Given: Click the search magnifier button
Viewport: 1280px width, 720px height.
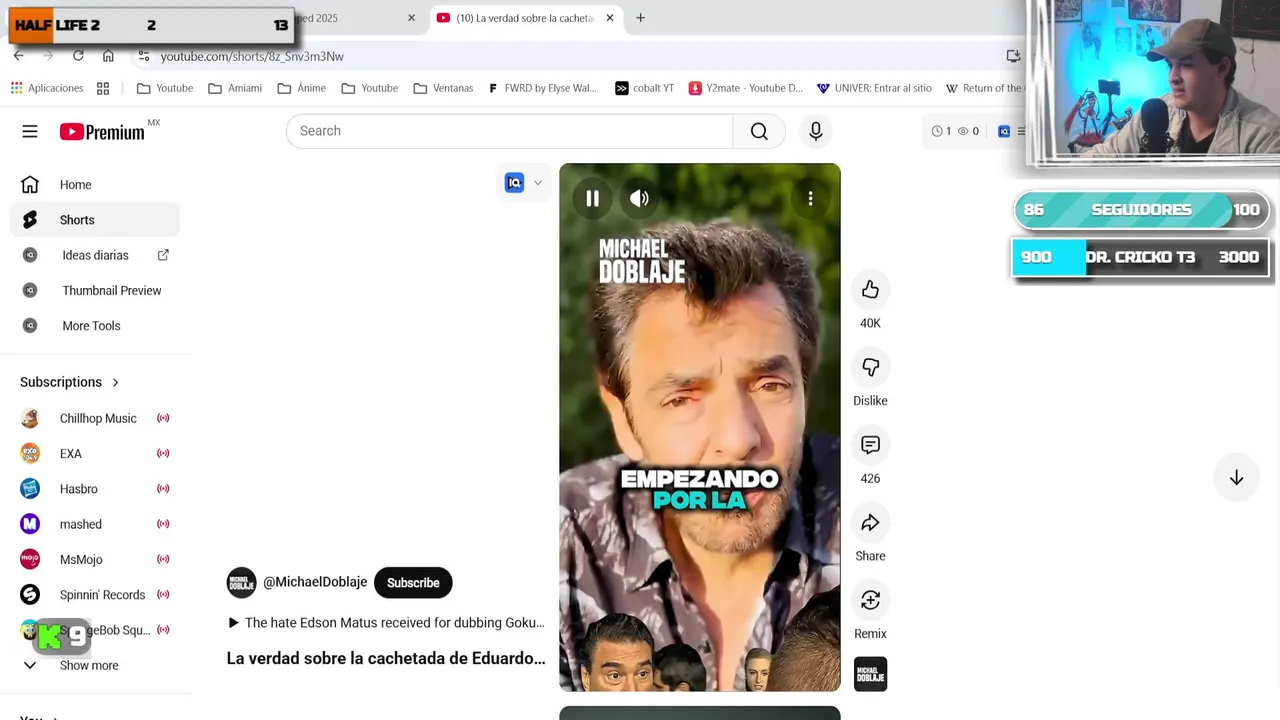Looking at the screenshot, I should tap(759, 131).
